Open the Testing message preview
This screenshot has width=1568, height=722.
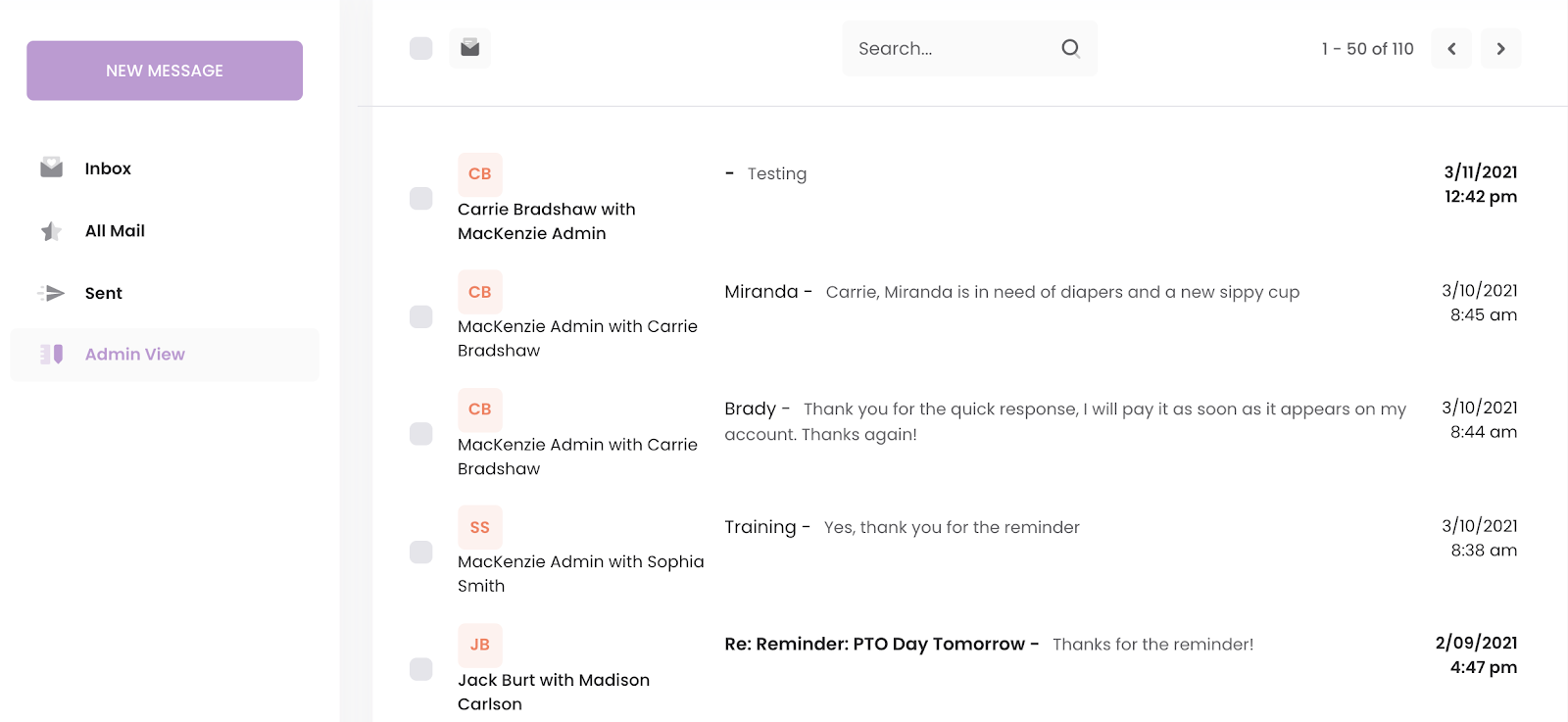(777, 174)
